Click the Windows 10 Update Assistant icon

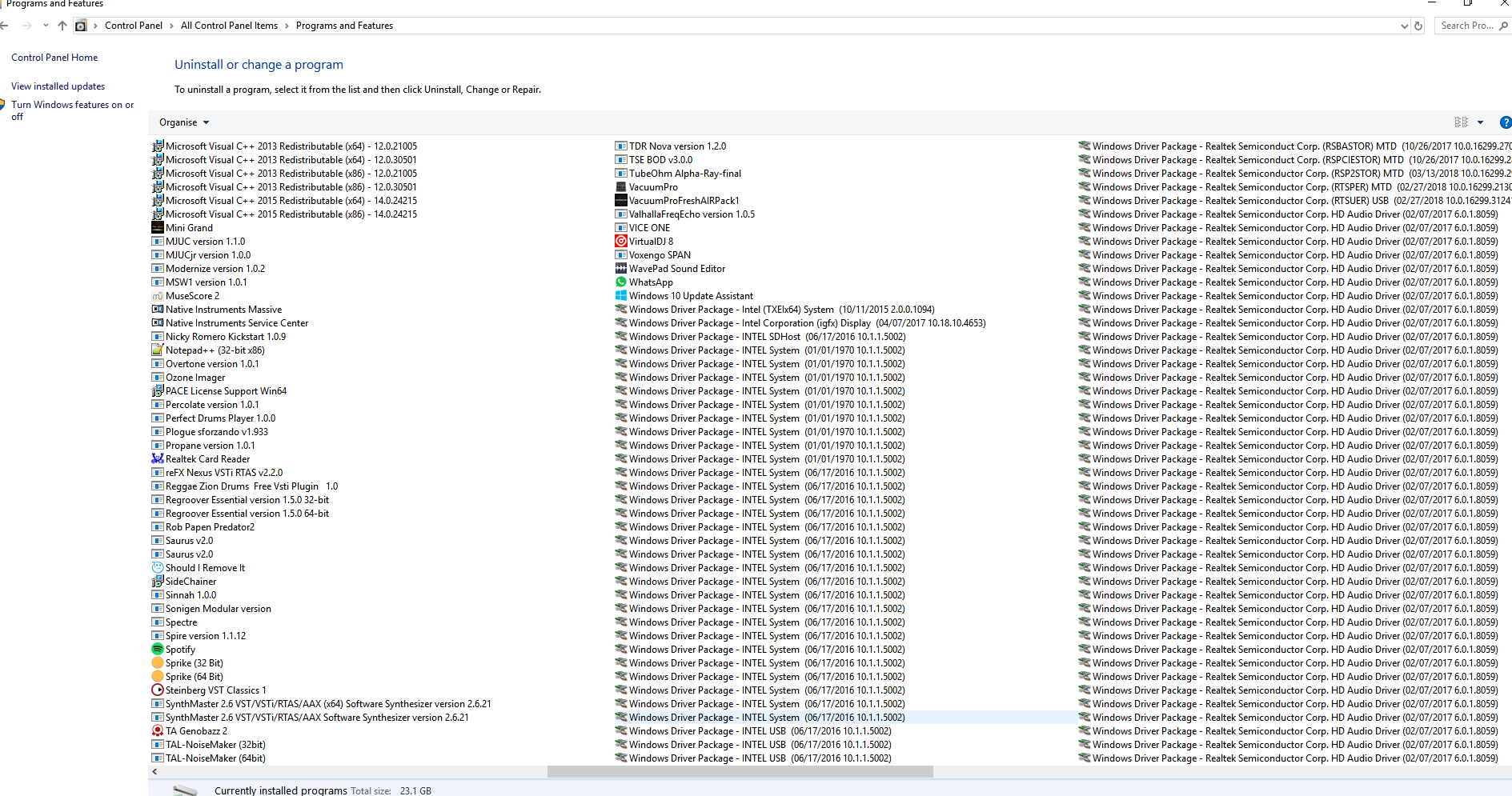[x=621, y=295]
